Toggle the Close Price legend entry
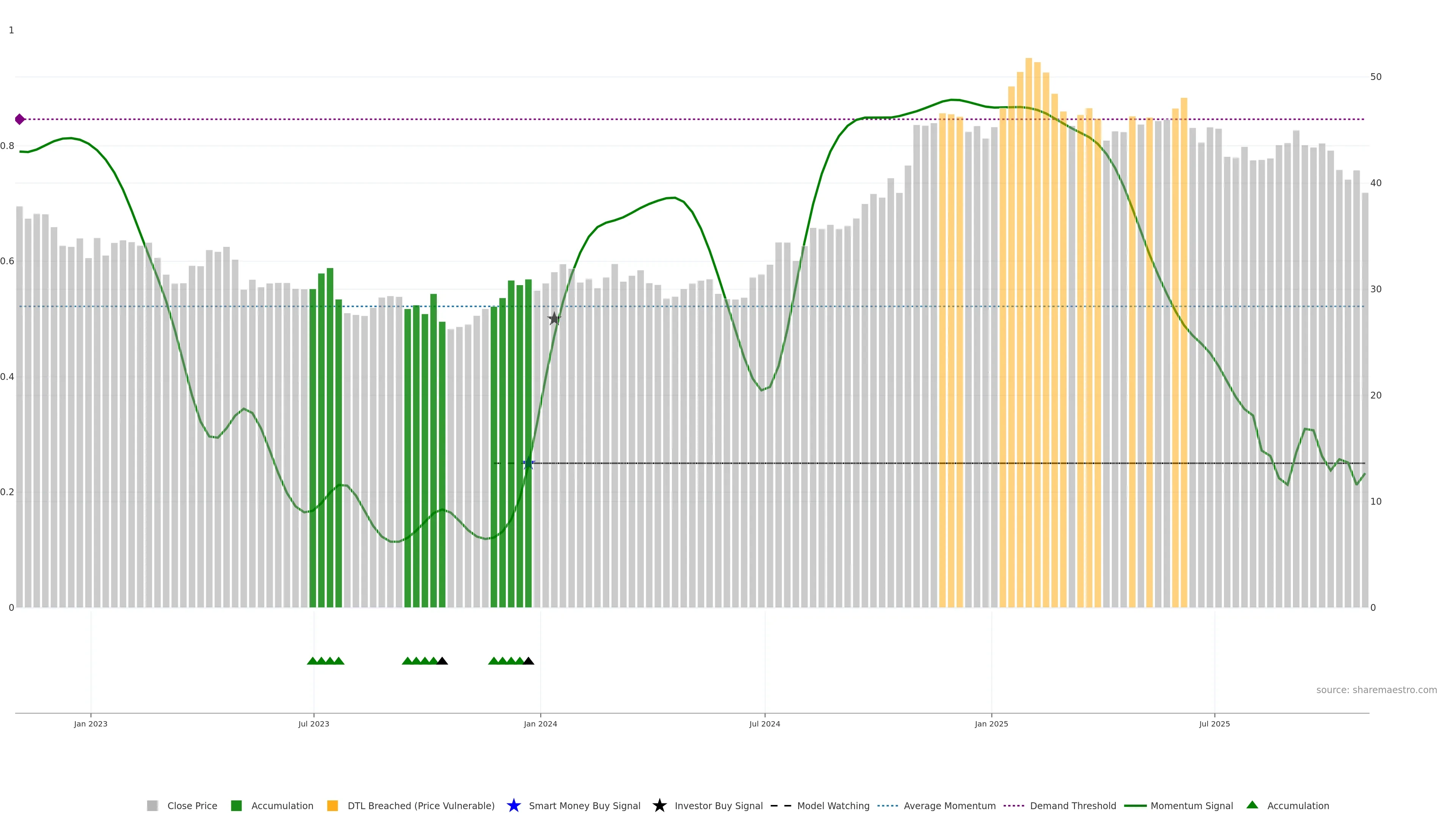 (x=191, y=806)
